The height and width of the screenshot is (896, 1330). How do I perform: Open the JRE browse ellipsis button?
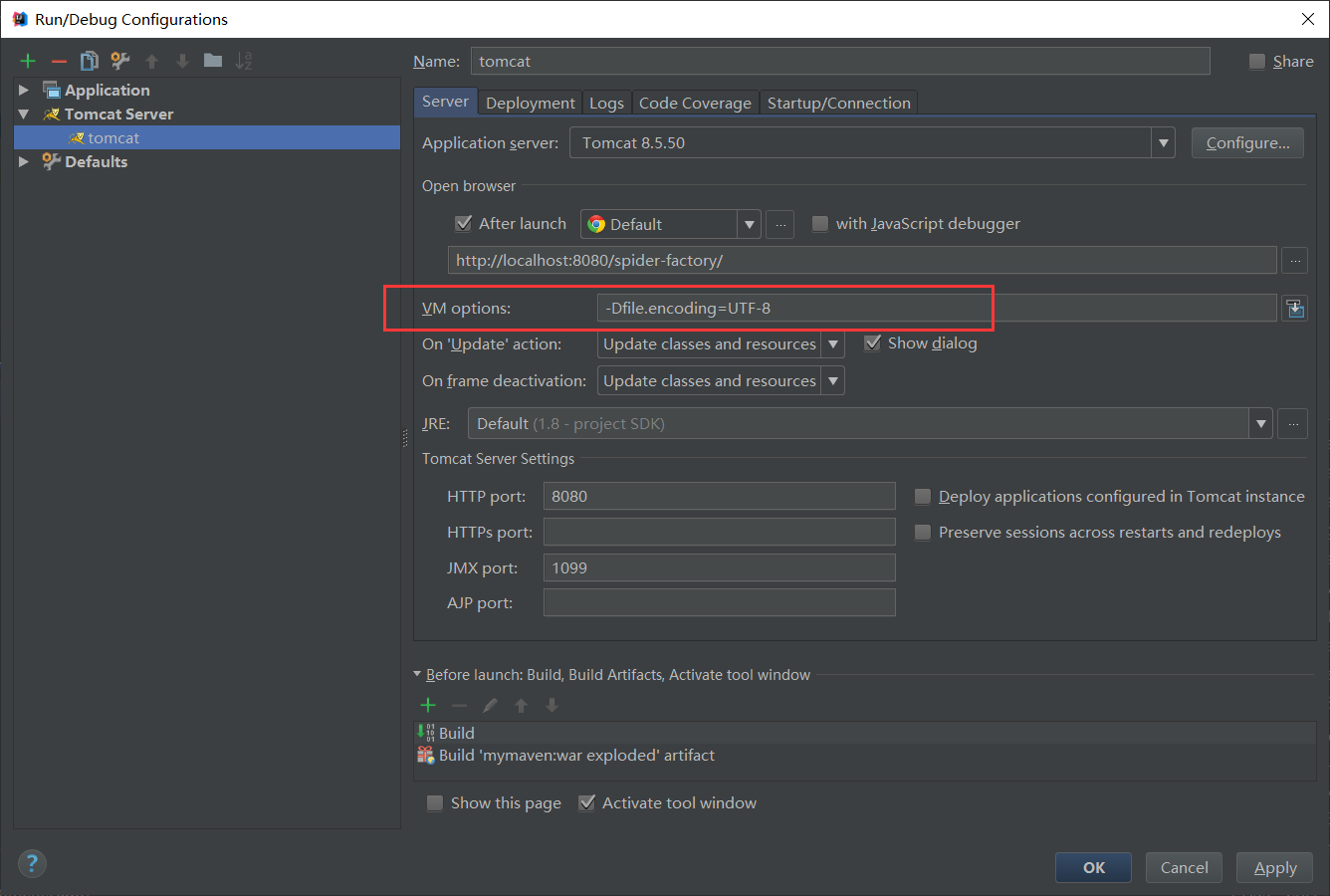click(x=1293, y=423)
